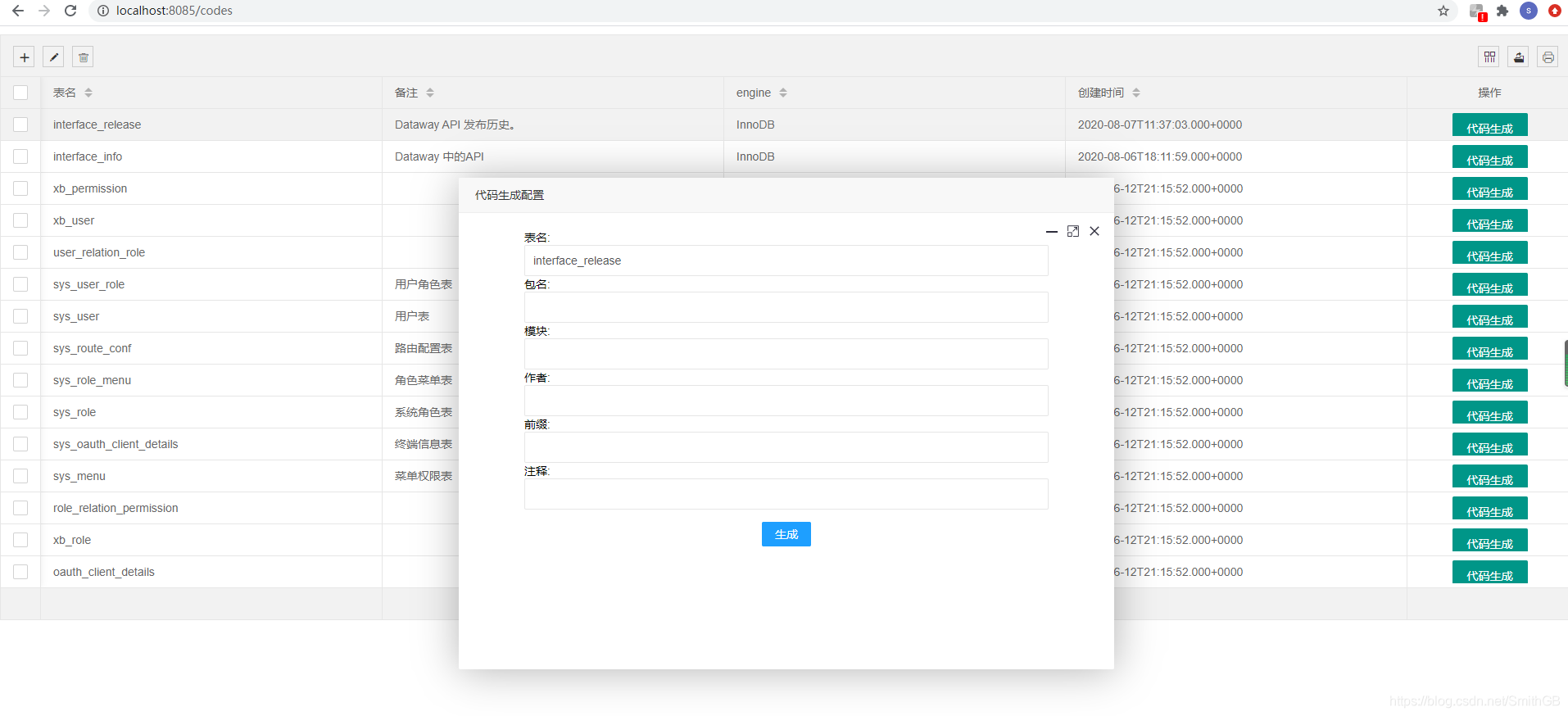The image size is (1568, 716).
Task: Check the sys_user_role row checkbox
Action: [x=20, y=284]
